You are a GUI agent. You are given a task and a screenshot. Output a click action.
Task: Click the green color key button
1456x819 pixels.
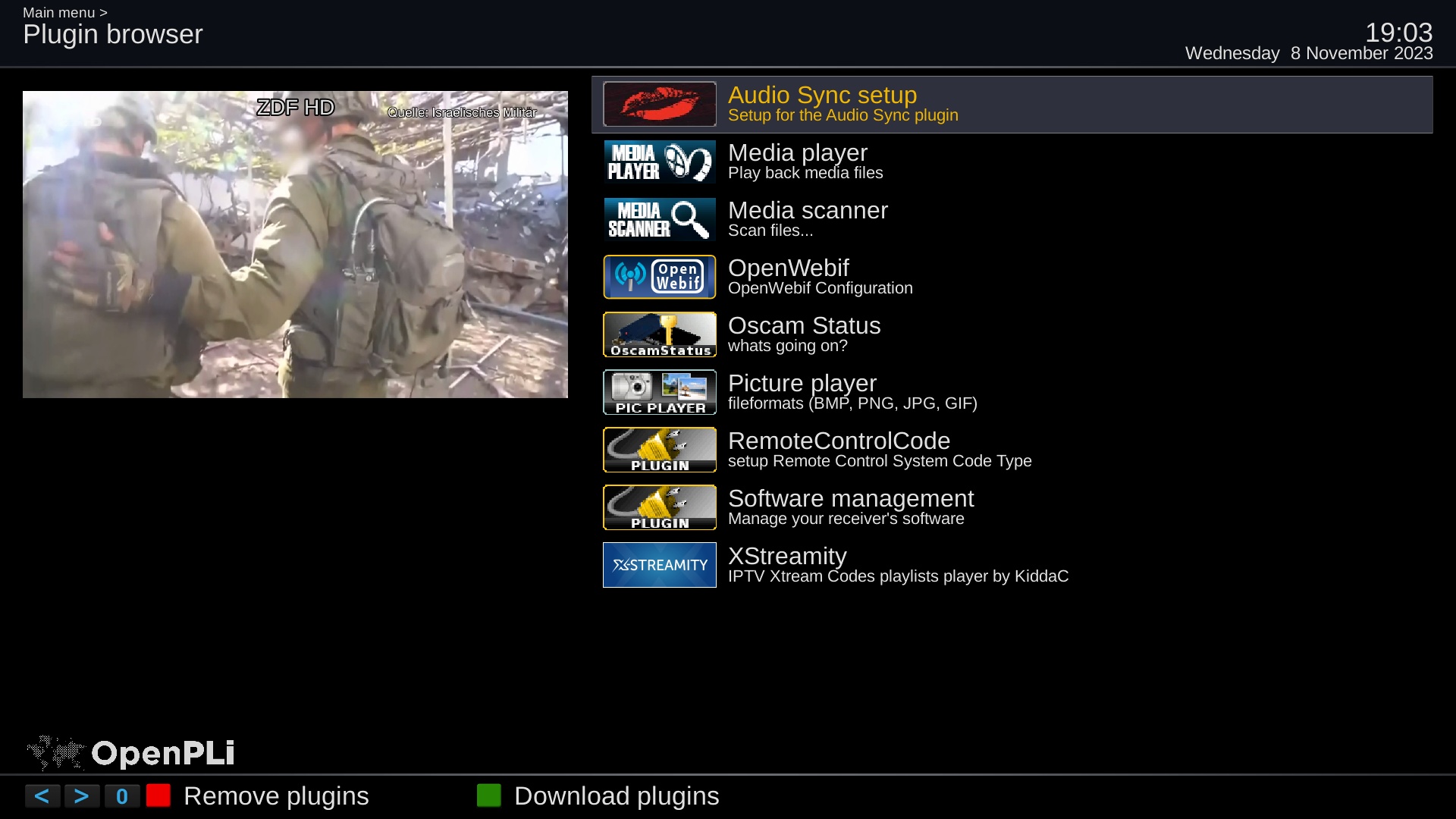[x=489, y=795]
